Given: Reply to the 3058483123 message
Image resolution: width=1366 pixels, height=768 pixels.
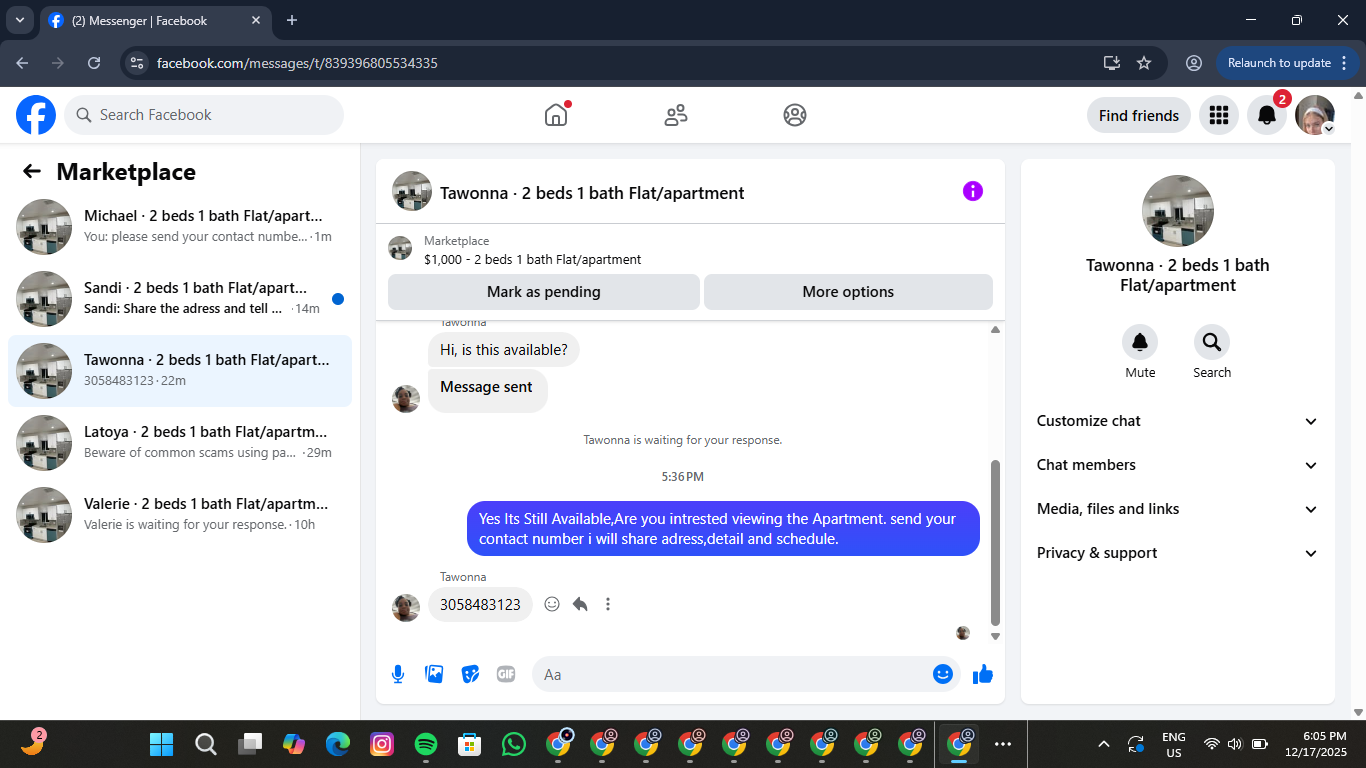Looking at the screenshot, I should coord(580,604).
